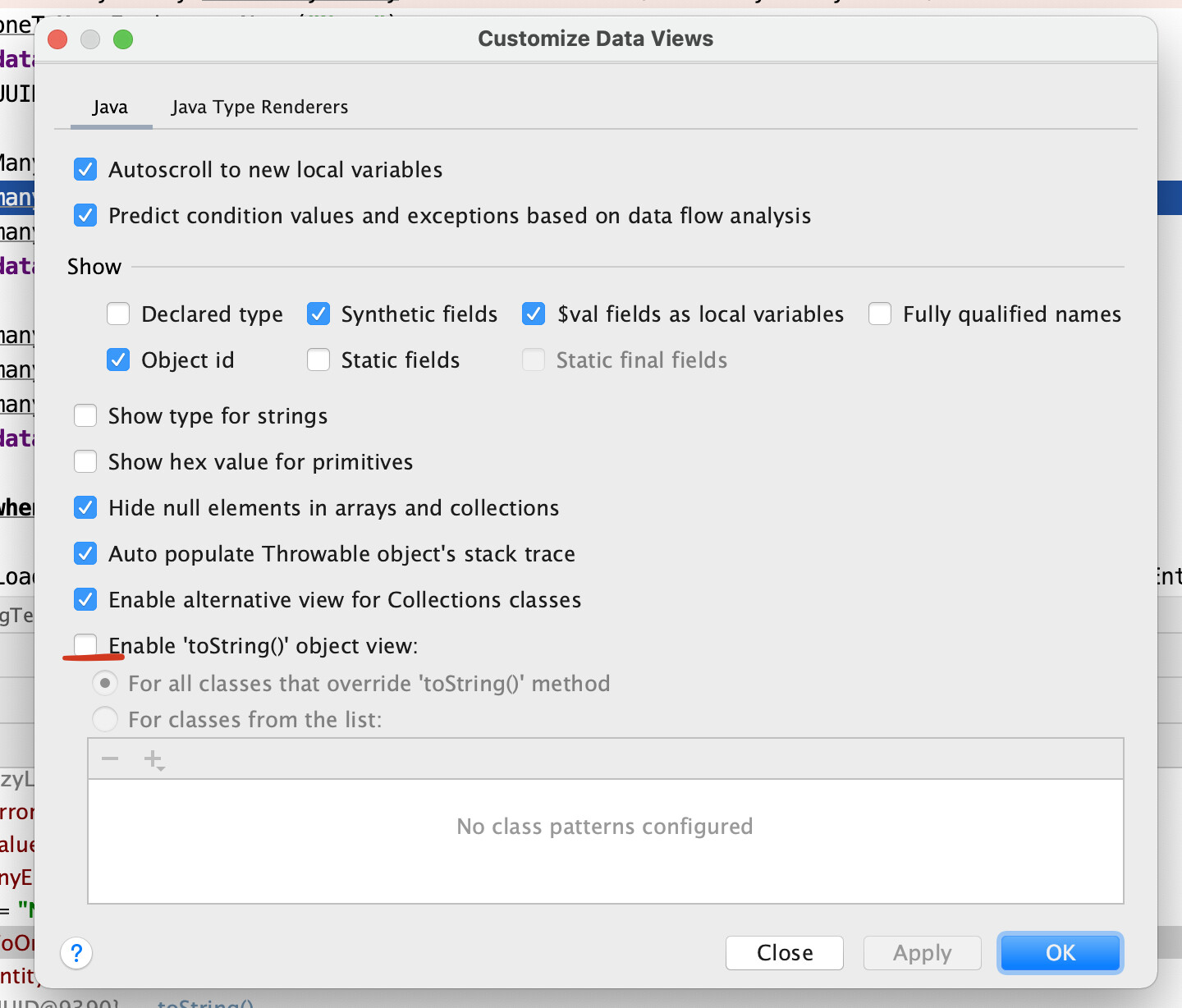Open help via the question mark icon
Screen dimensions: 1182x1008
tap(76, 953)
